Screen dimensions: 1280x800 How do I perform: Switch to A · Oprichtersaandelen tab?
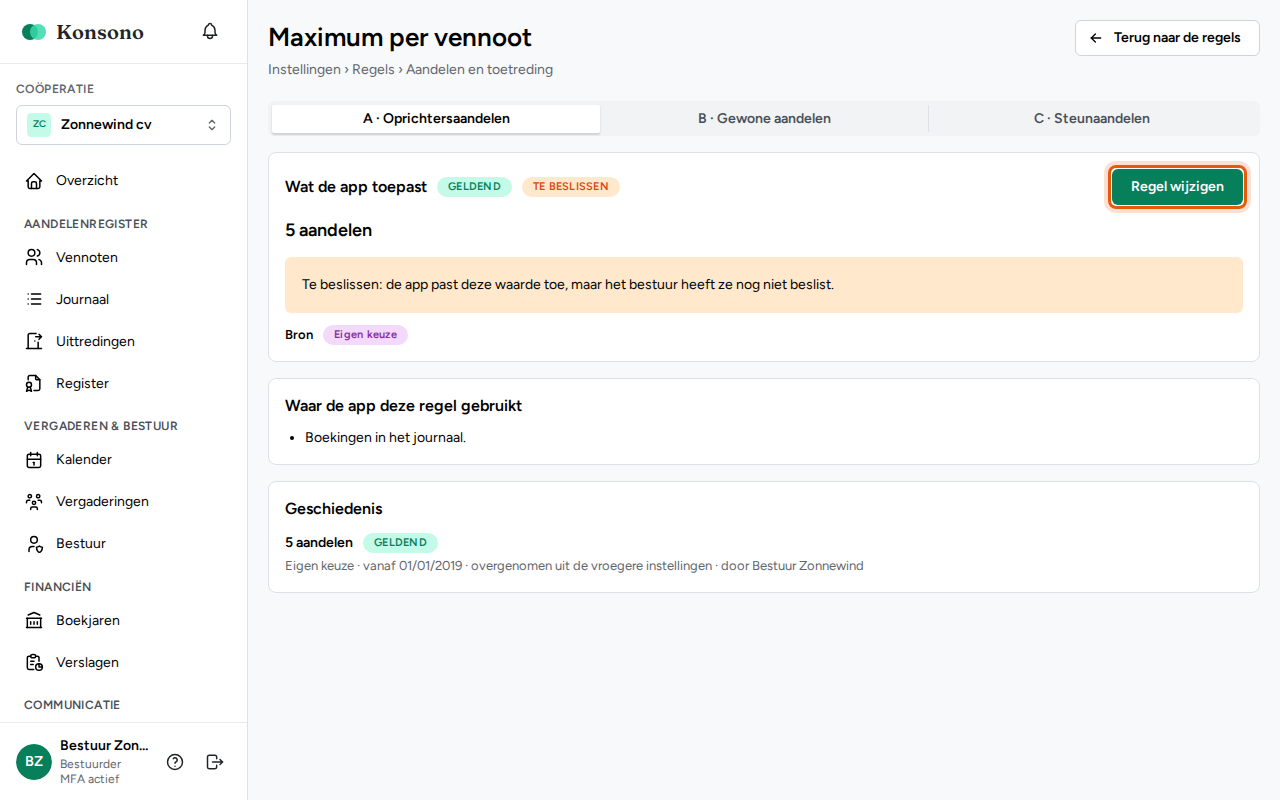[x=436, y=119]
